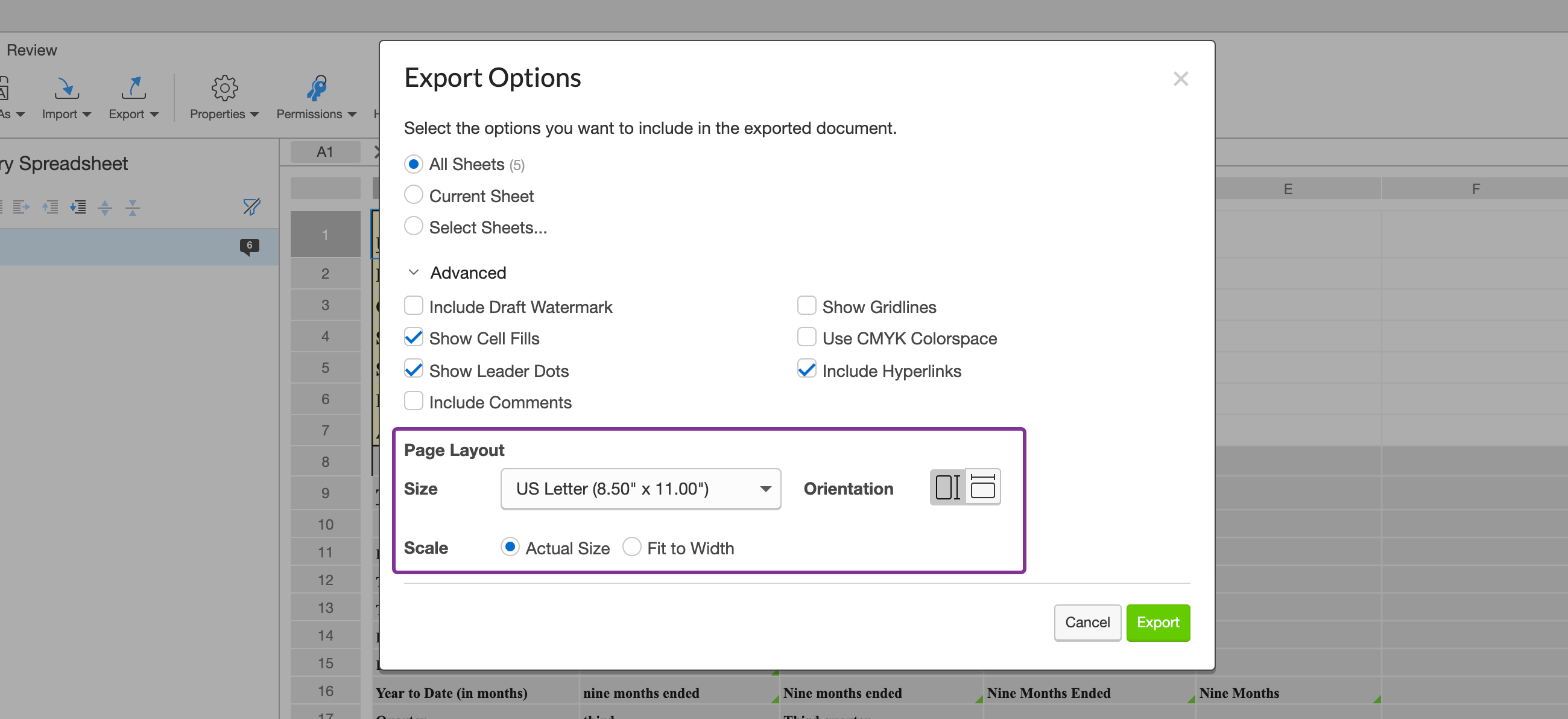Uncheck Show Cell Fills
1568x719 pixels.
tap(413, 337)
